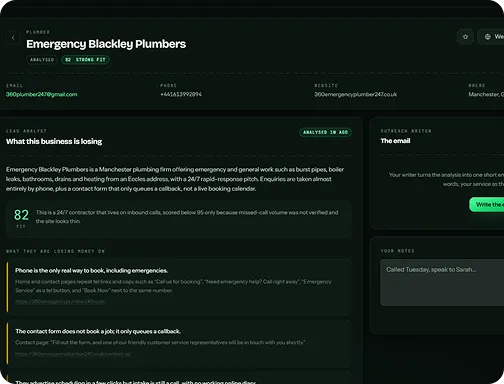Click the 82 fit score box
Viewport: 504px width, 384px height.
tap(179, 219)
